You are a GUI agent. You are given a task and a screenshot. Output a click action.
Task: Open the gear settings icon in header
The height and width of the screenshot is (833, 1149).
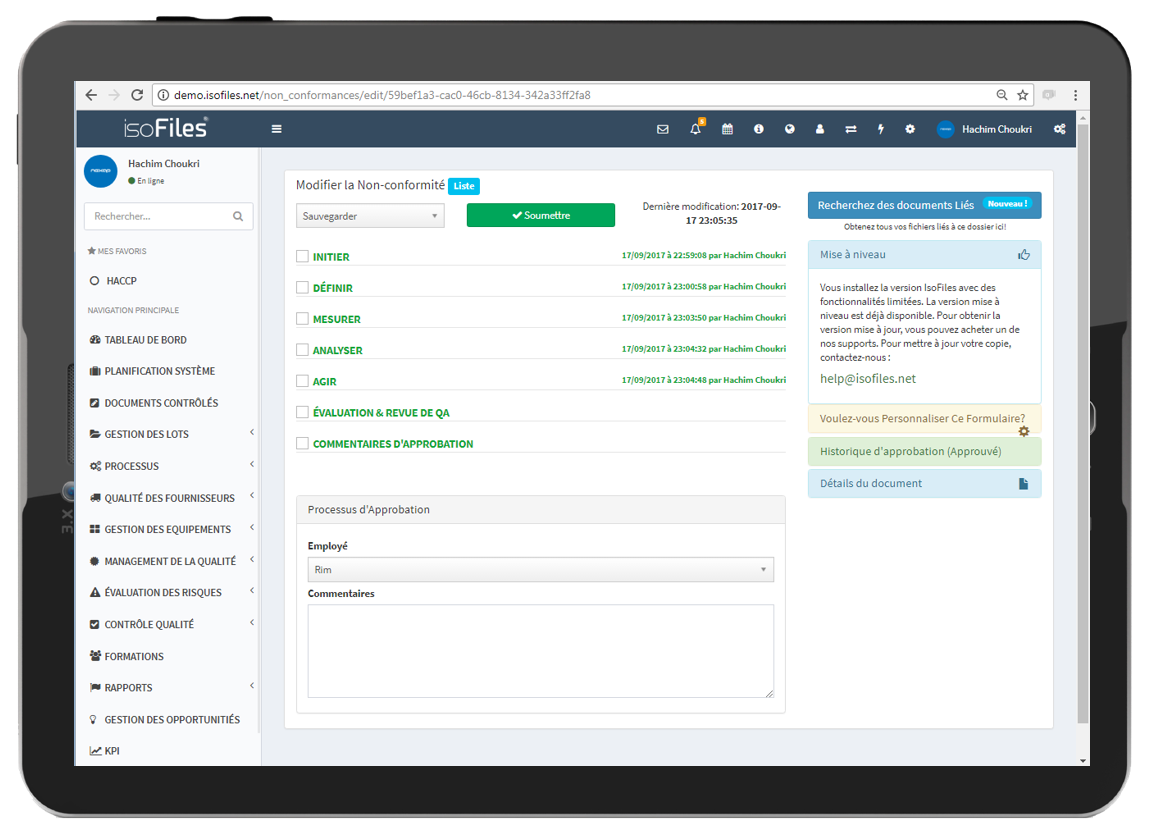[x=910, y=129]
